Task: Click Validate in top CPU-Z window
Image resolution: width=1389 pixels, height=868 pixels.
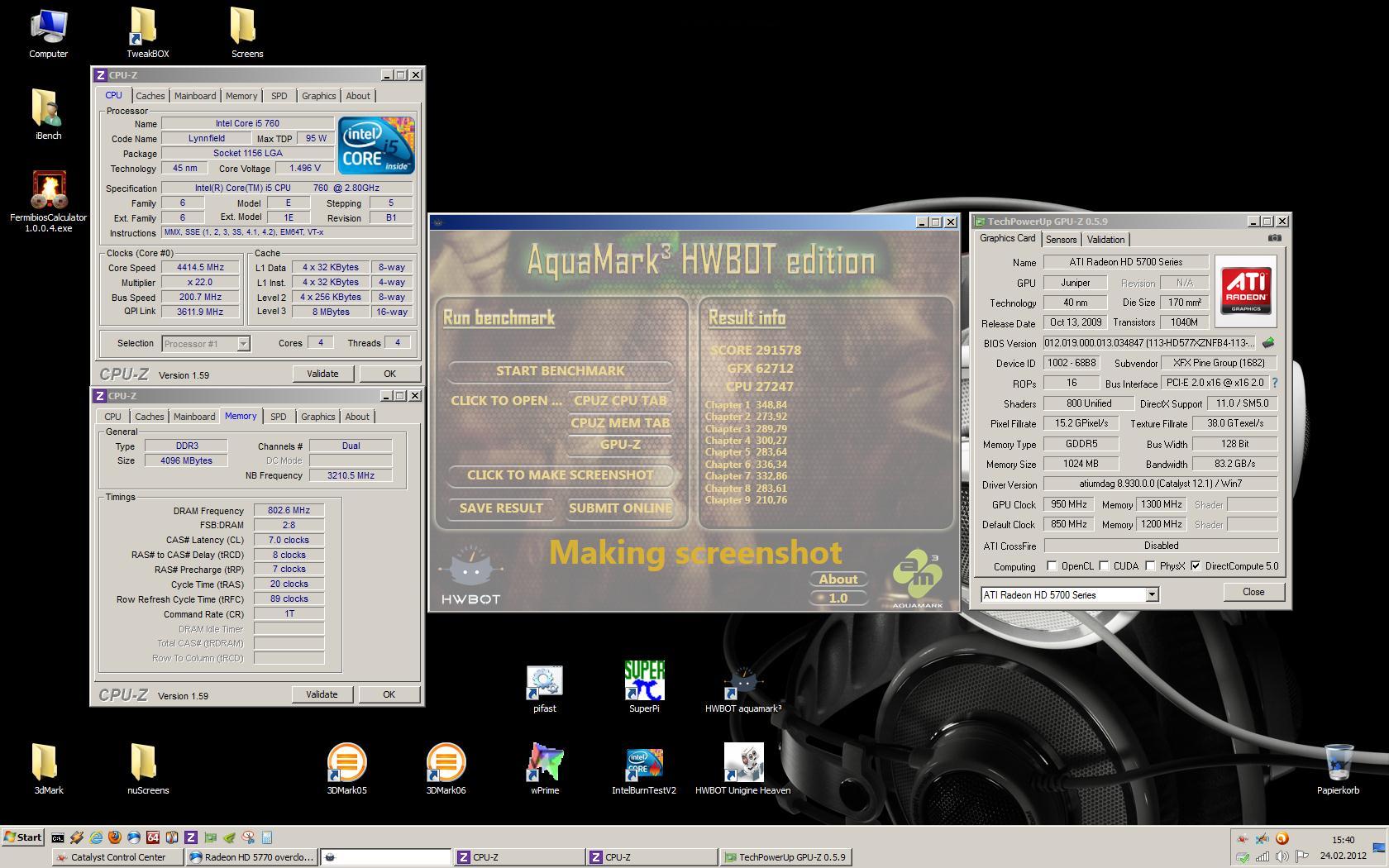Action: pyautogui.click(x=322, y=374)
